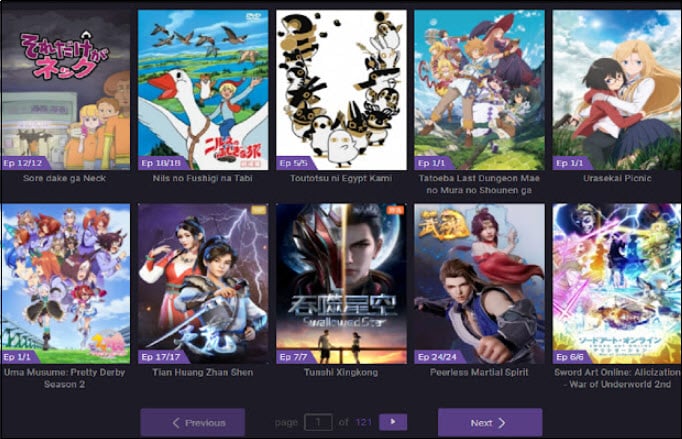Viewport: 682px width, 439px height.
Task: Click the Next page button
Action: 490,422
